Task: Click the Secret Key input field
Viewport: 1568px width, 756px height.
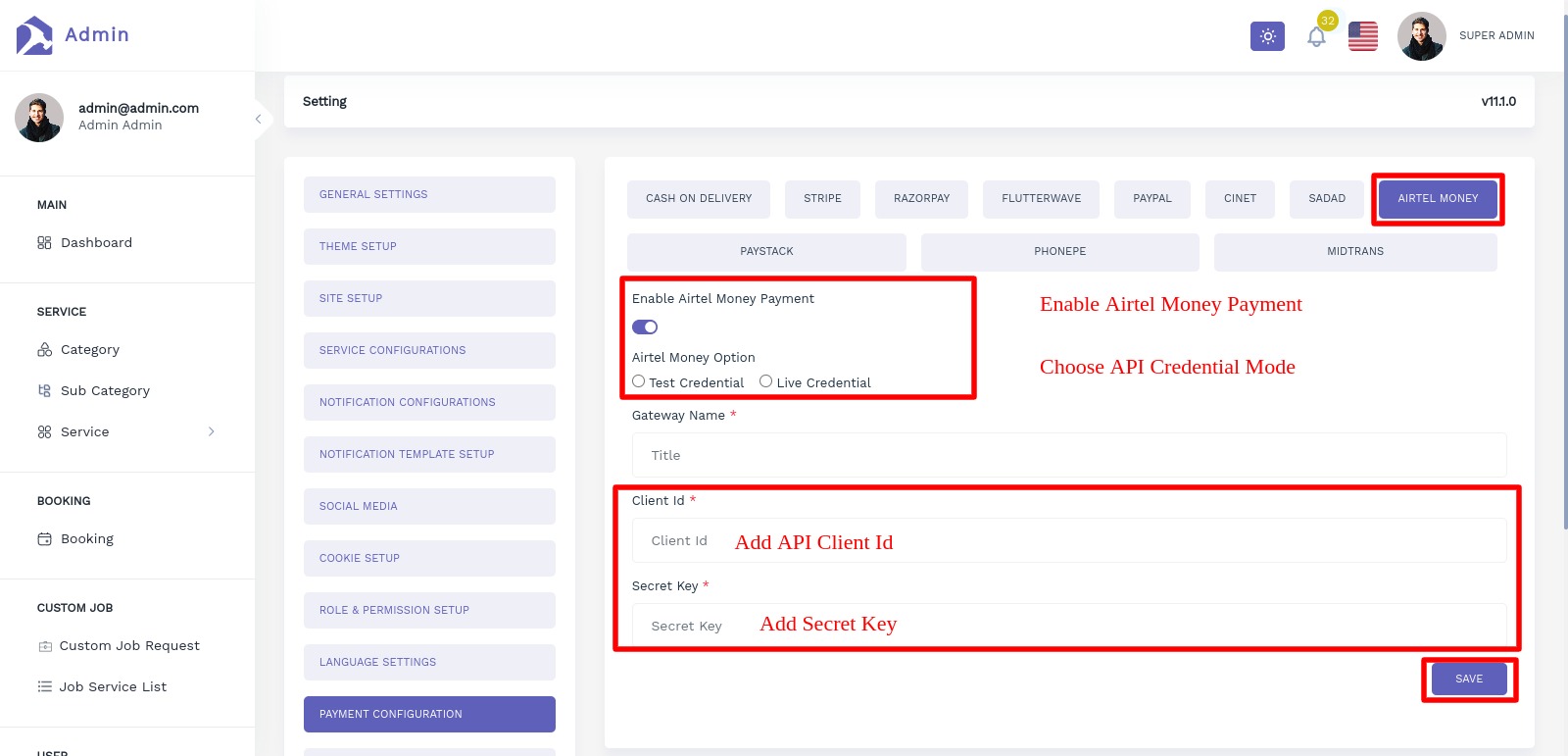Action: click(x=1069, y=626)
